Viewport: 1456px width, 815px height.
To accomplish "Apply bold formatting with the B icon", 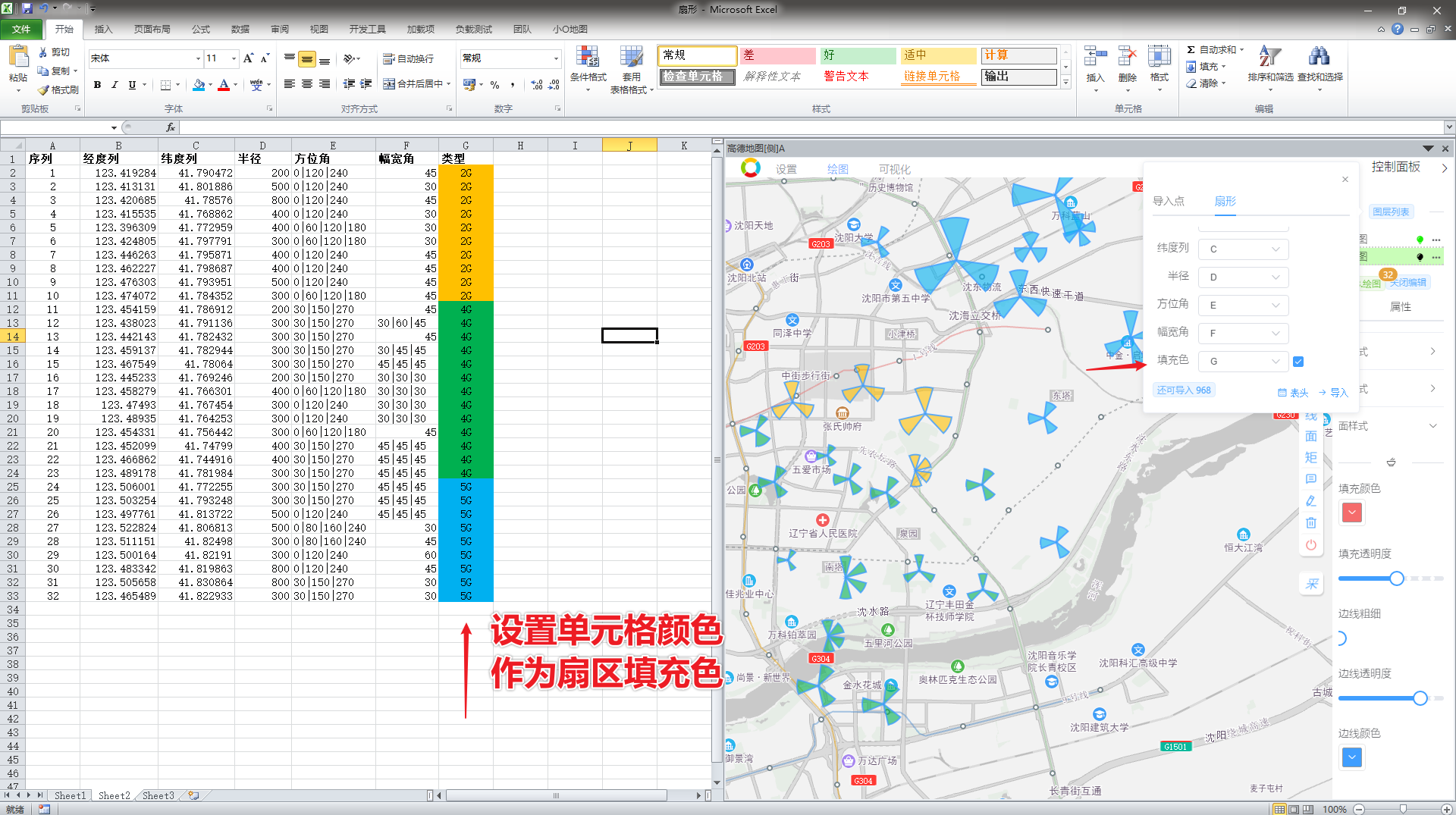I will tap(97, 85).
